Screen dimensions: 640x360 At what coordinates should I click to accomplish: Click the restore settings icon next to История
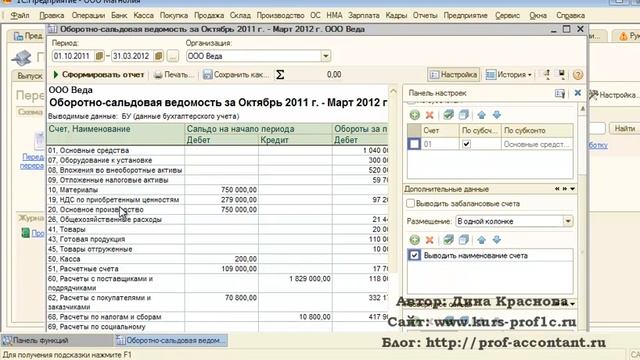(x=547, y=74)
